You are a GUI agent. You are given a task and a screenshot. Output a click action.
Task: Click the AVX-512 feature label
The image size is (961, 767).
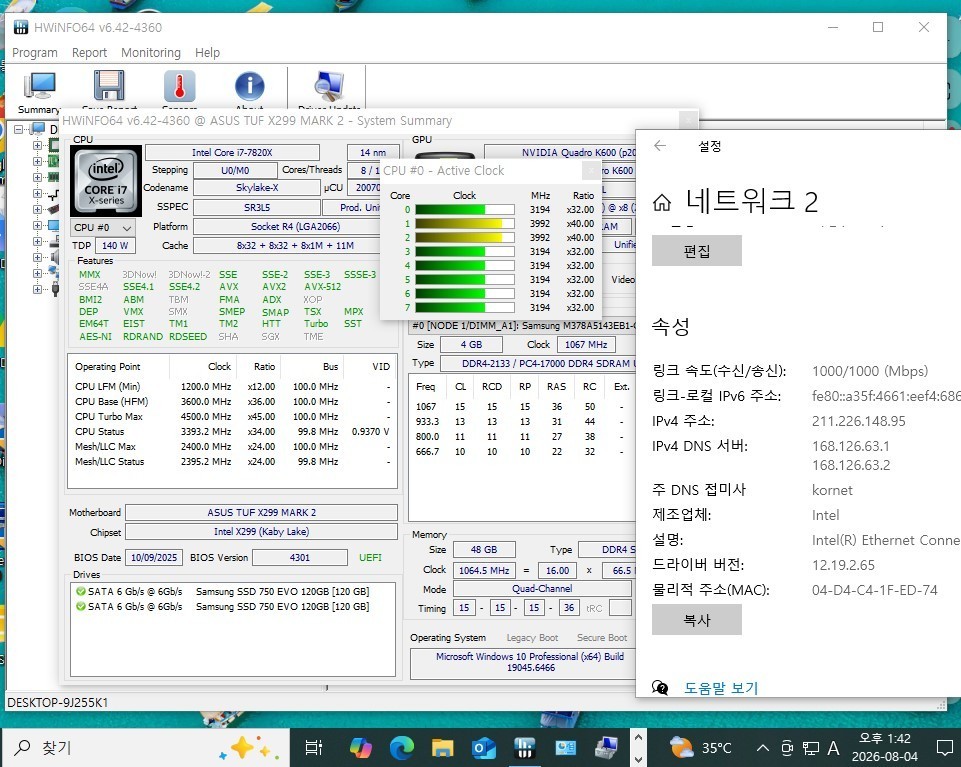[322, 287]
